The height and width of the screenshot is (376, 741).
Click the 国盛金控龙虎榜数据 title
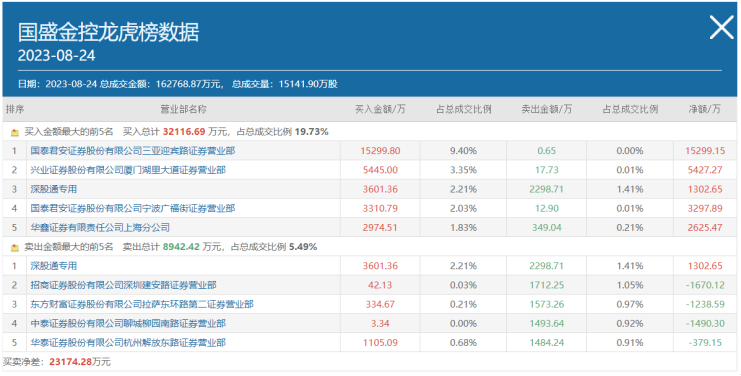(x=108, y=32)
